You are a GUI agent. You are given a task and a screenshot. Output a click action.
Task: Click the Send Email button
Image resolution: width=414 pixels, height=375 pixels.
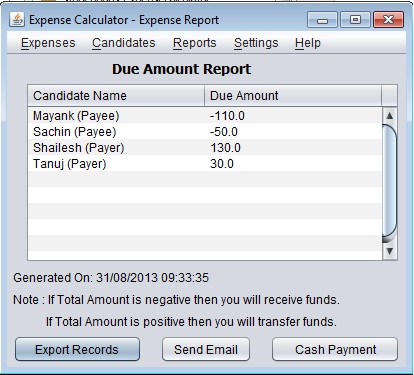(x=206, y=349)
